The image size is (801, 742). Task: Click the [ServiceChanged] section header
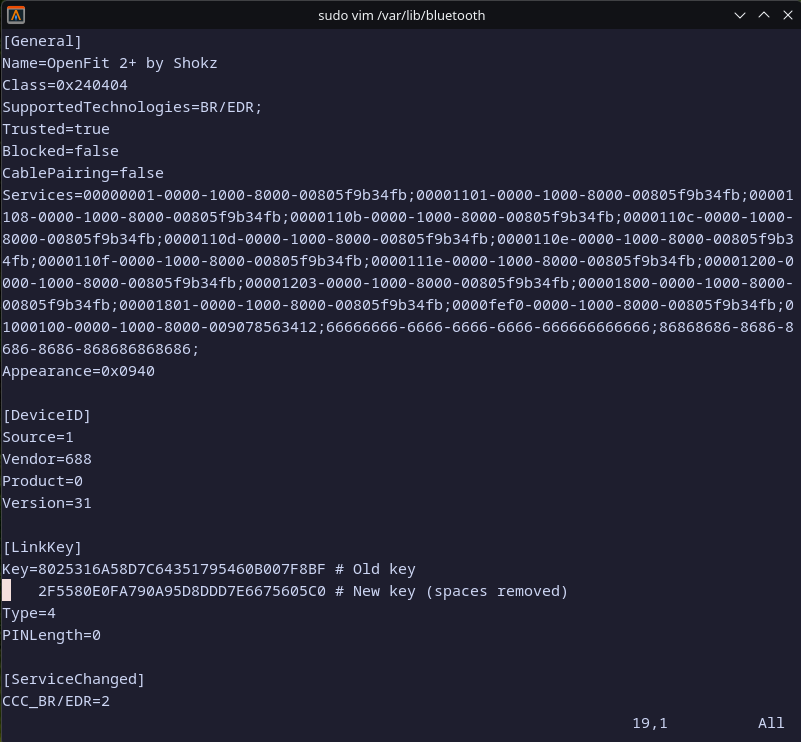(74, 679)
